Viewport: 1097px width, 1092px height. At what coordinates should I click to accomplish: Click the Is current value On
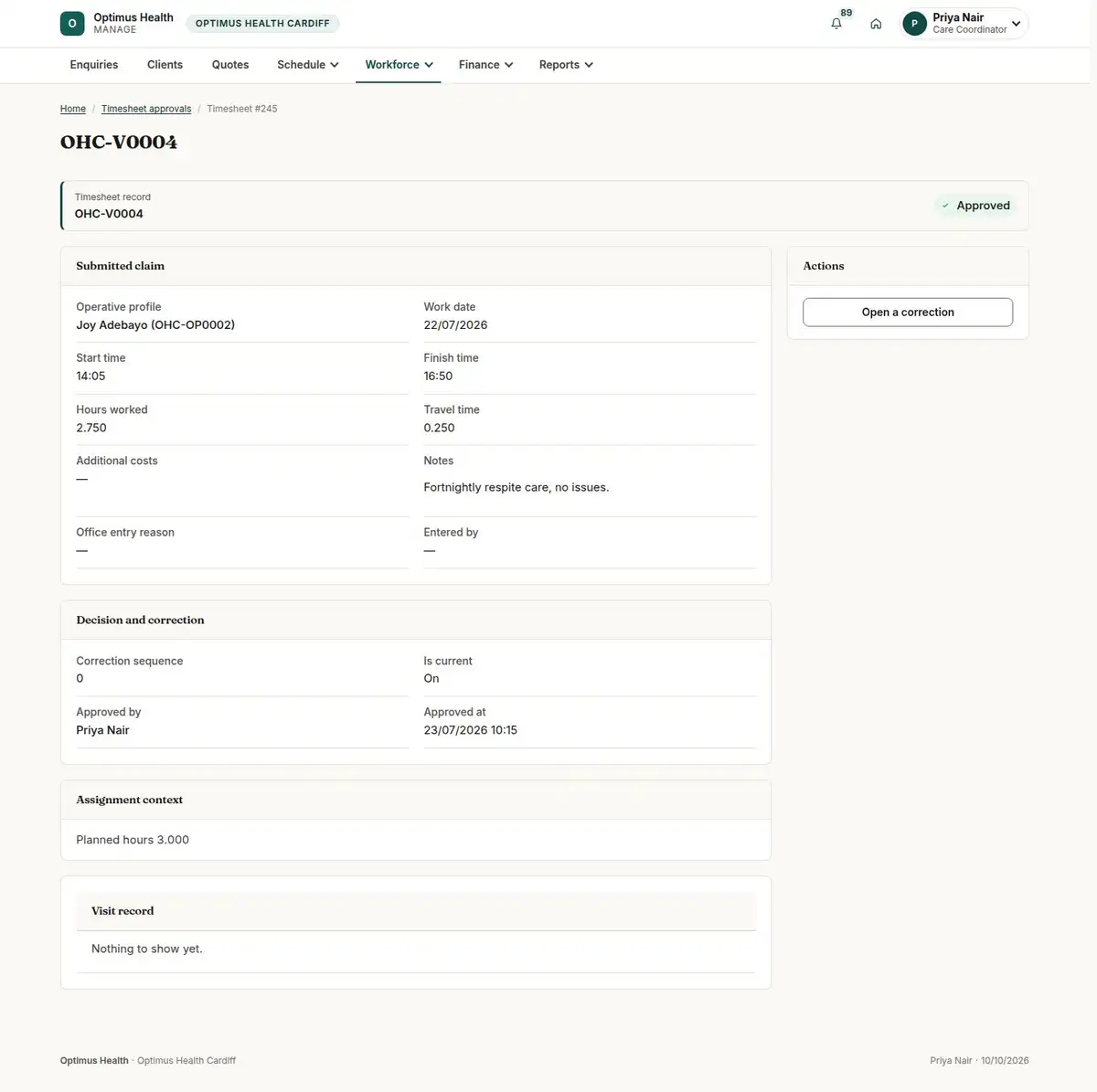(x=431, y=679)
